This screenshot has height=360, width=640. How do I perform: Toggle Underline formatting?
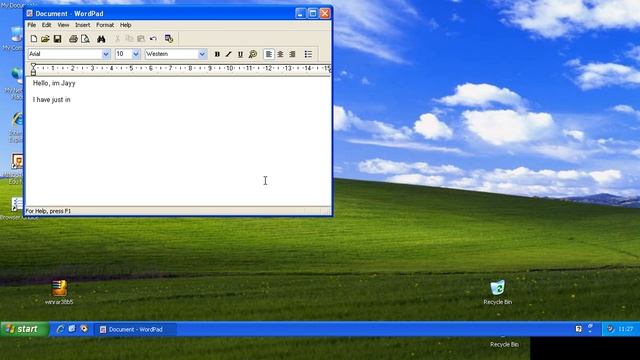(x=240, y=54)
